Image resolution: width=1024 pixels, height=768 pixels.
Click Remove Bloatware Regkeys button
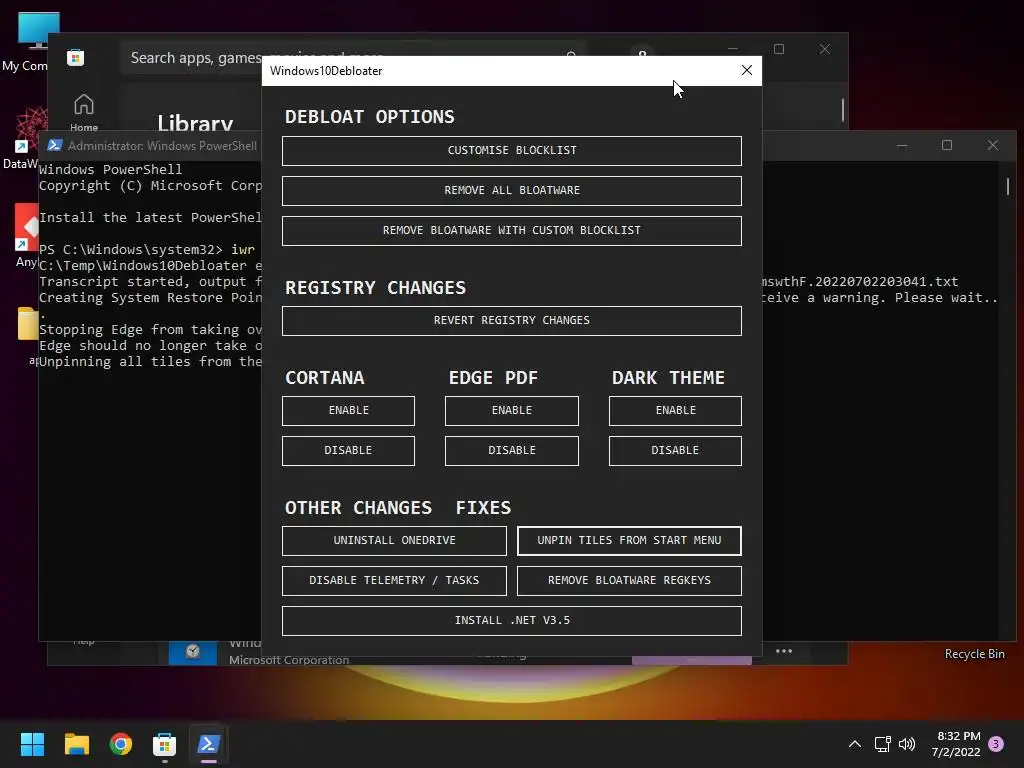pyautogui.click(x=629, y=580)
